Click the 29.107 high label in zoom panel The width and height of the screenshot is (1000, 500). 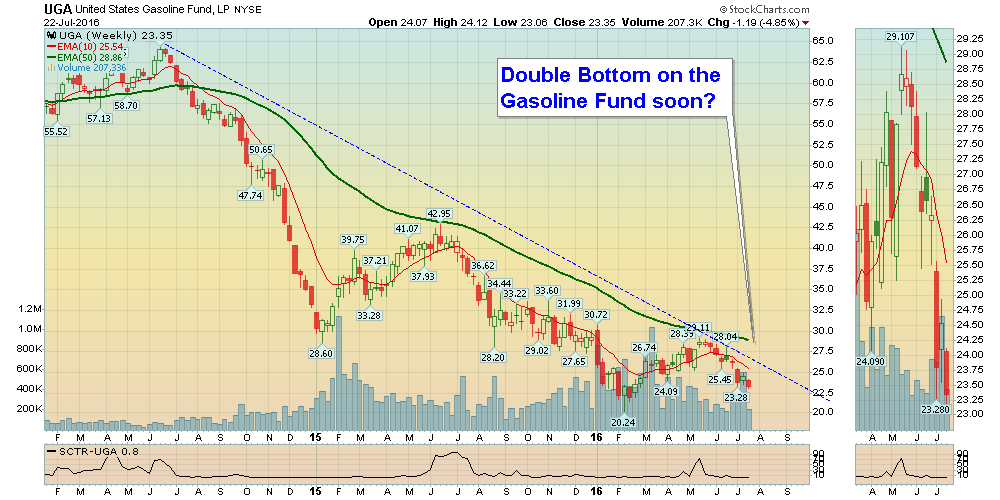[900, 37]
